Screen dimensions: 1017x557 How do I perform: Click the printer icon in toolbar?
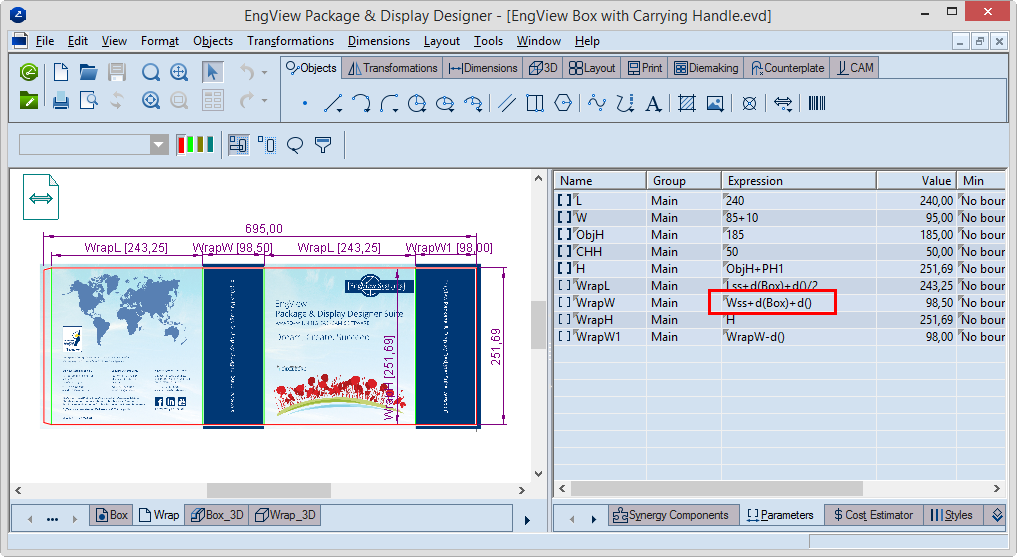pos(60,100)
